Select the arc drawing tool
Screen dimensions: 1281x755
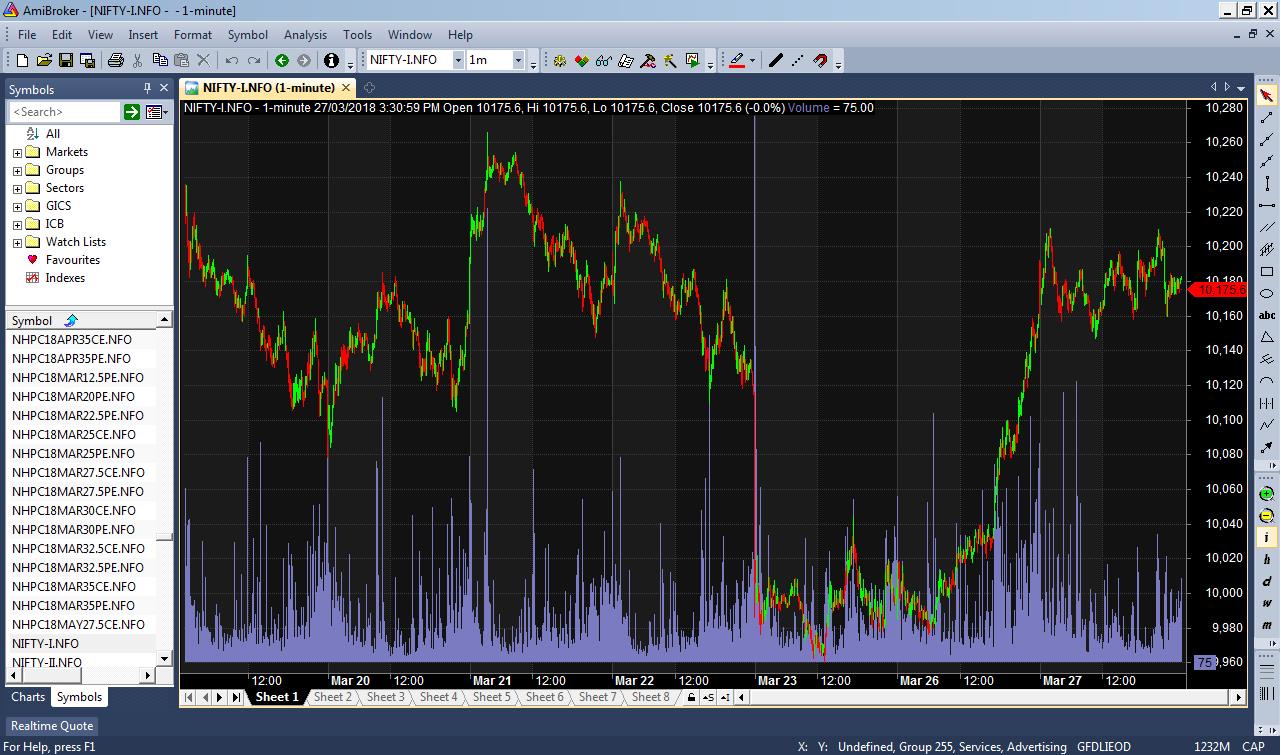[1267, 381]
